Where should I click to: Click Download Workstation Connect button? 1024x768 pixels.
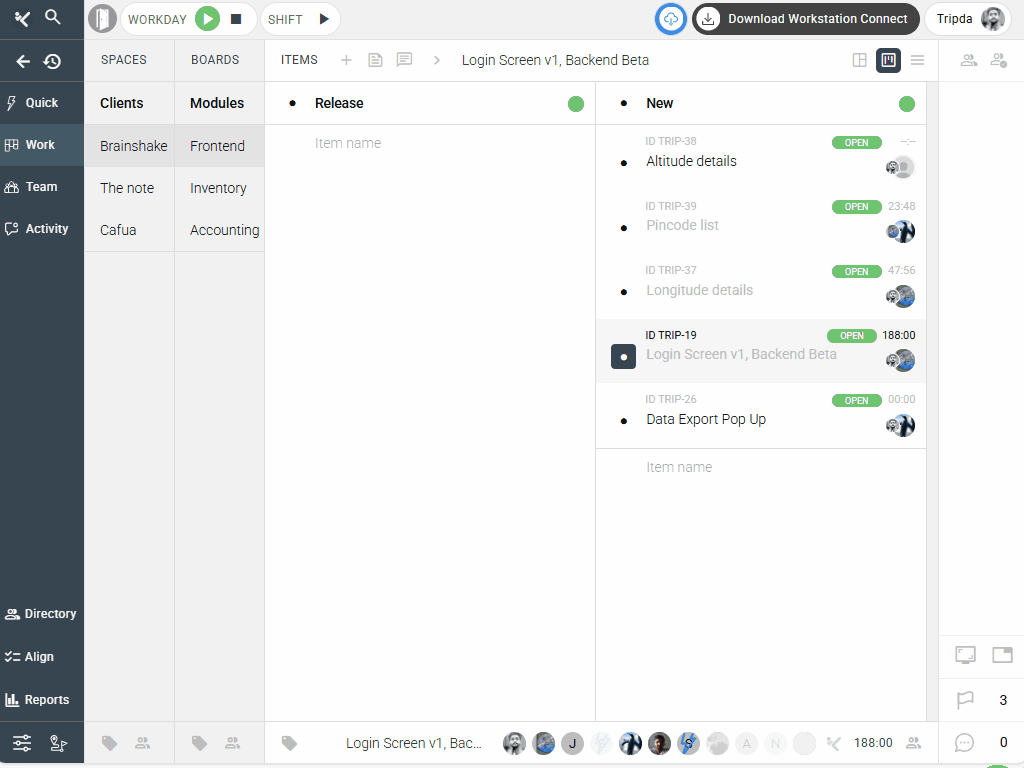tap(805, 19)
